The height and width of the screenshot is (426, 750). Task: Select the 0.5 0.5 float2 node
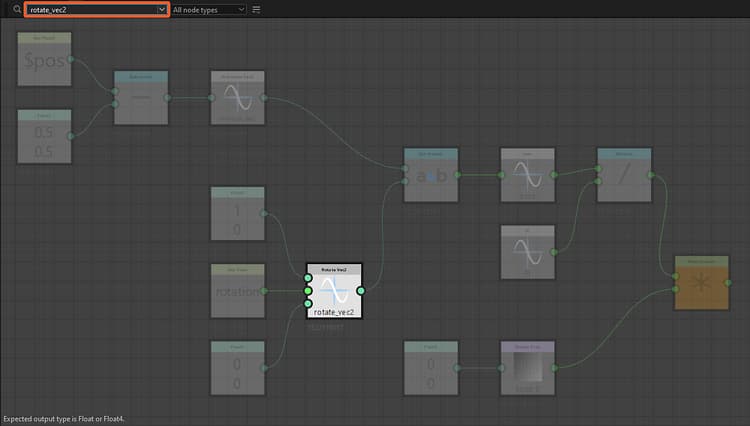click(44, 136)
